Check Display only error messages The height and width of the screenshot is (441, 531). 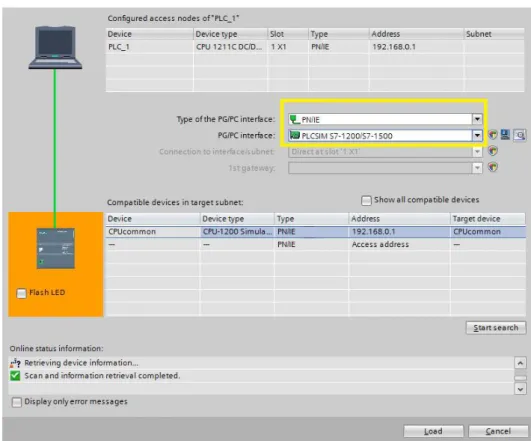[x=17, y=402]
